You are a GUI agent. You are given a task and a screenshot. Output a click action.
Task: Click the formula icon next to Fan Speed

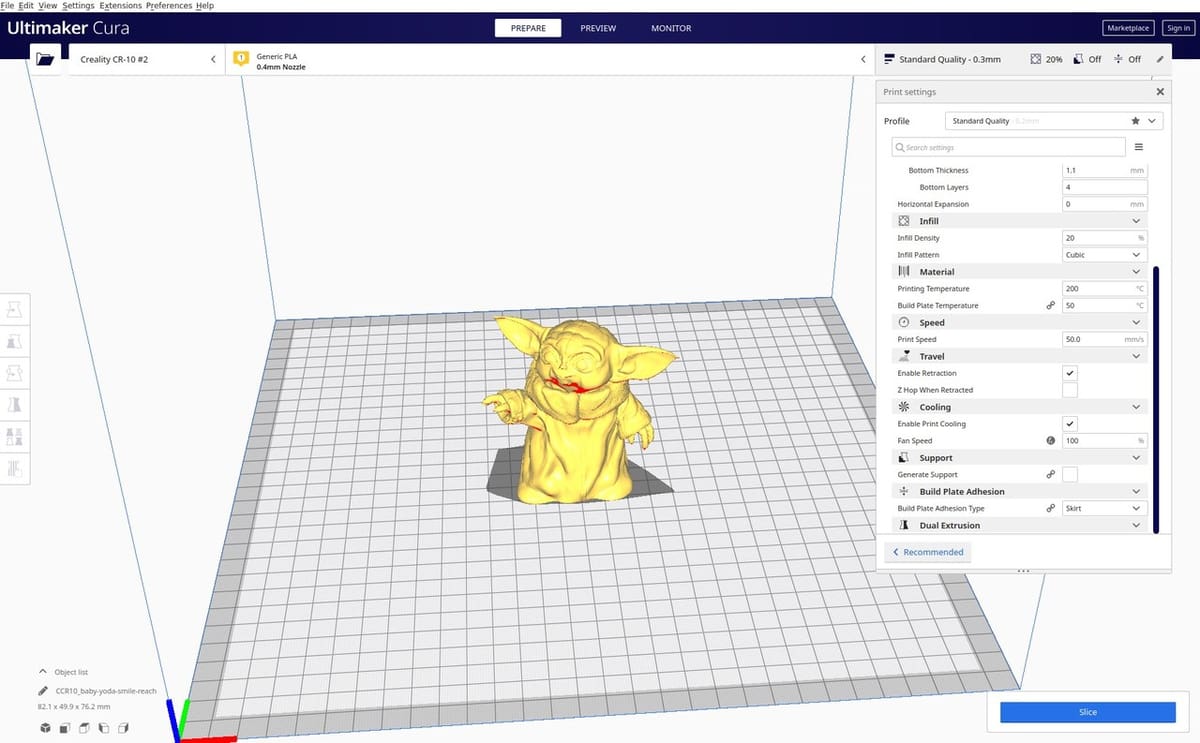pos(1050,441)
